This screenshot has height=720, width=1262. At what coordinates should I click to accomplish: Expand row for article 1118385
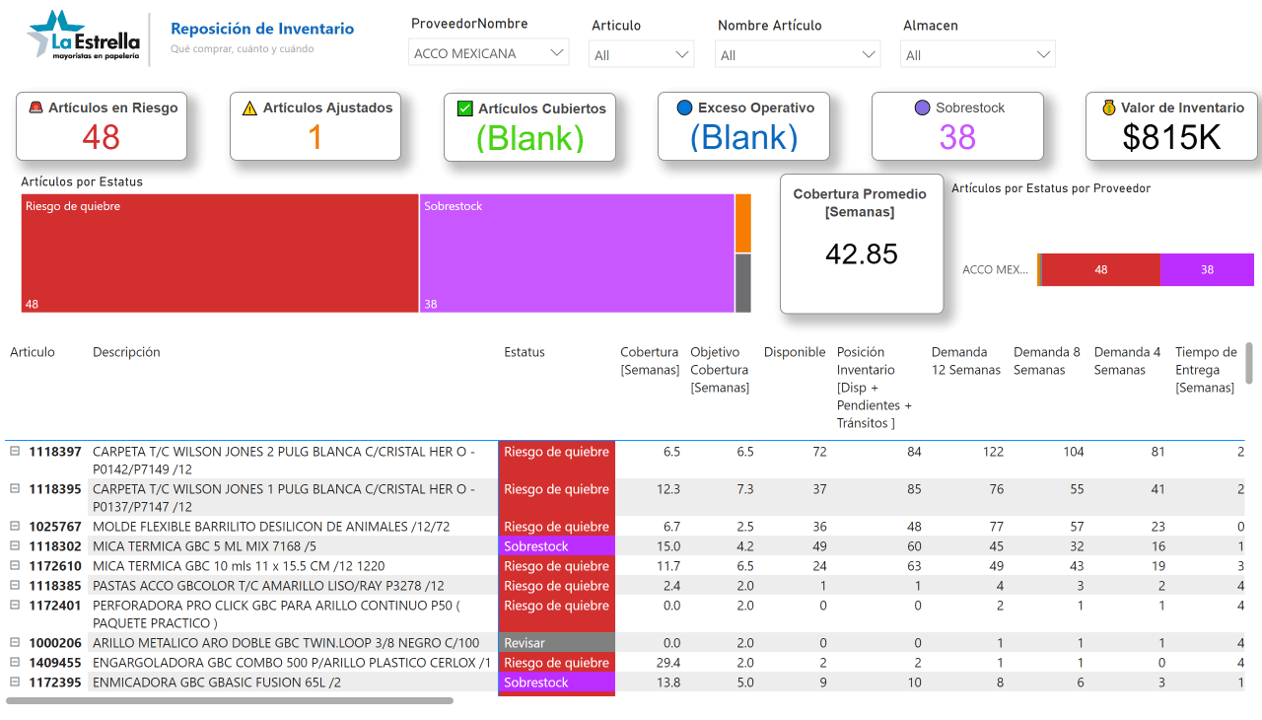15,585
